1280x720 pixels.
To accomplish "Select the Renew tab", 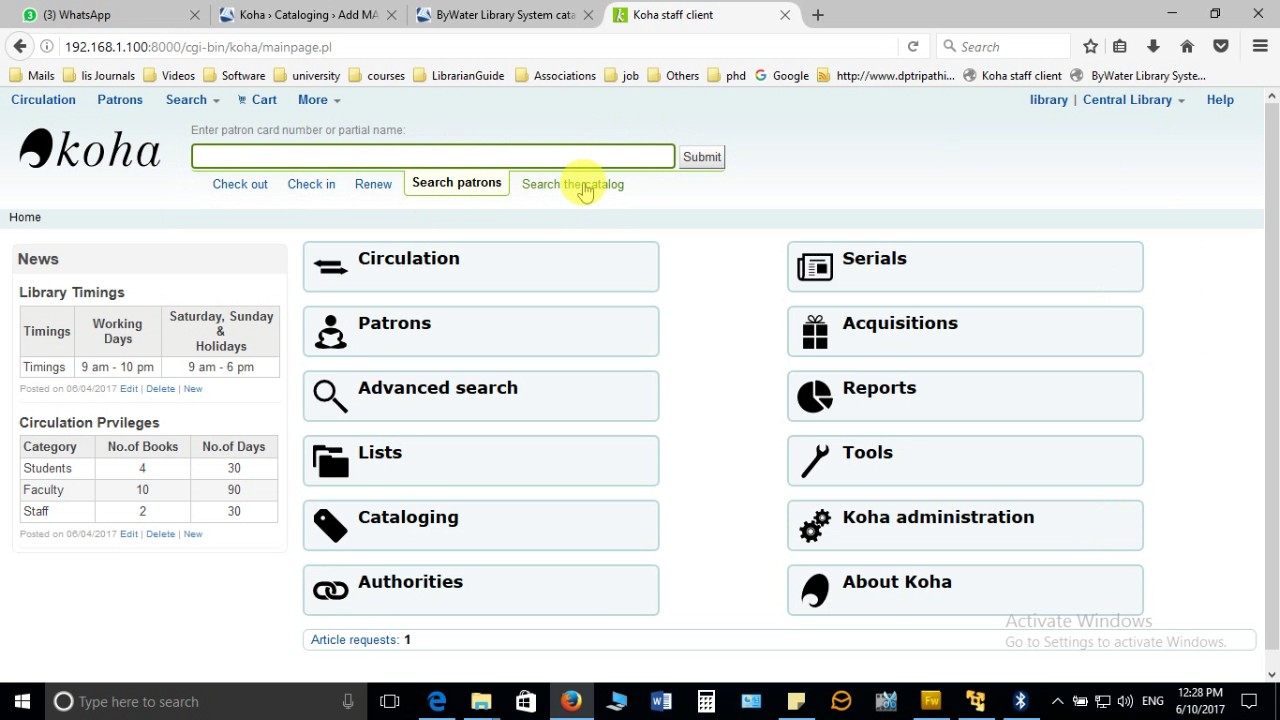I will point(373,184).
